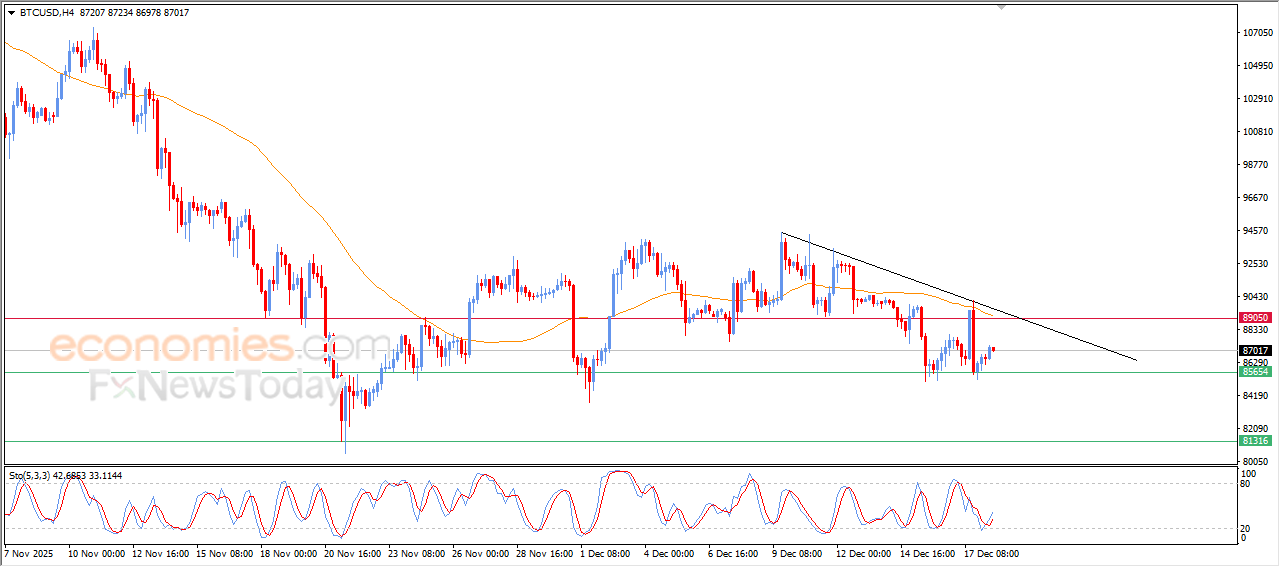Click the low value 86978 in header
The width and height of the screenshot is (1280, 567).
click(148, 13)
